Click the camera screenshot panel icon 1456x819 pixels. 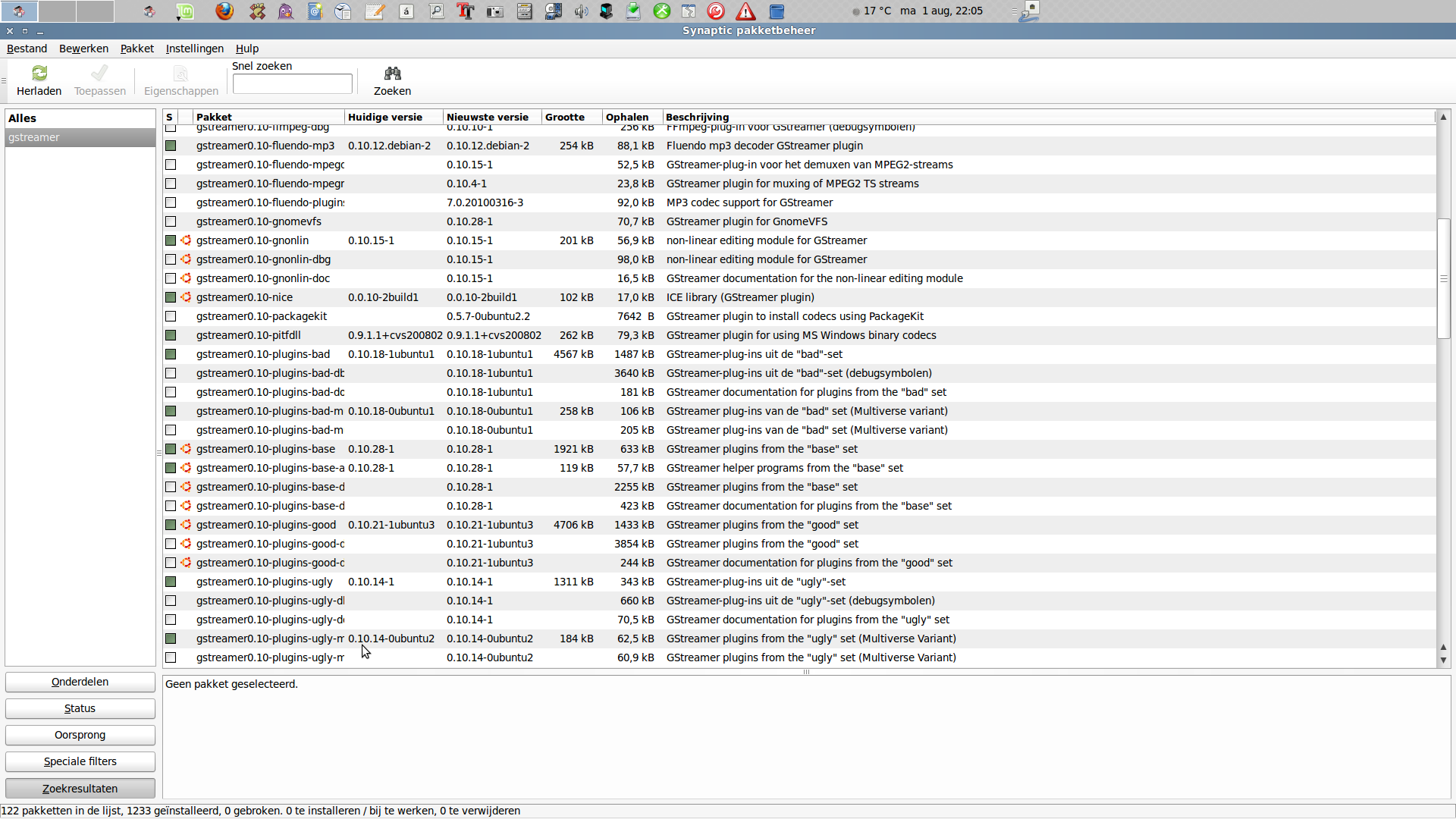click(x=495, y=11)
